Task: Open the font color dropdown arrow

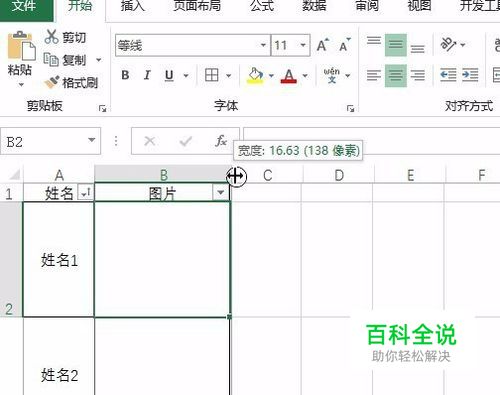Action: coord(305,76)
